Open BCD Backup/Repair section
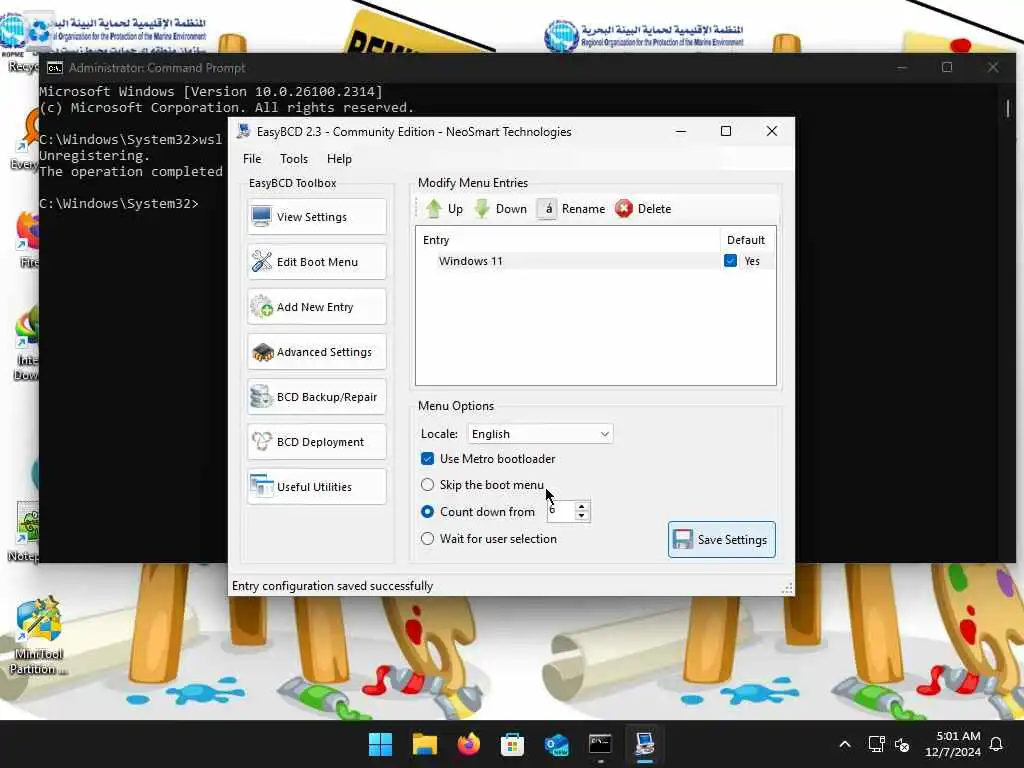 pos(317,397)
